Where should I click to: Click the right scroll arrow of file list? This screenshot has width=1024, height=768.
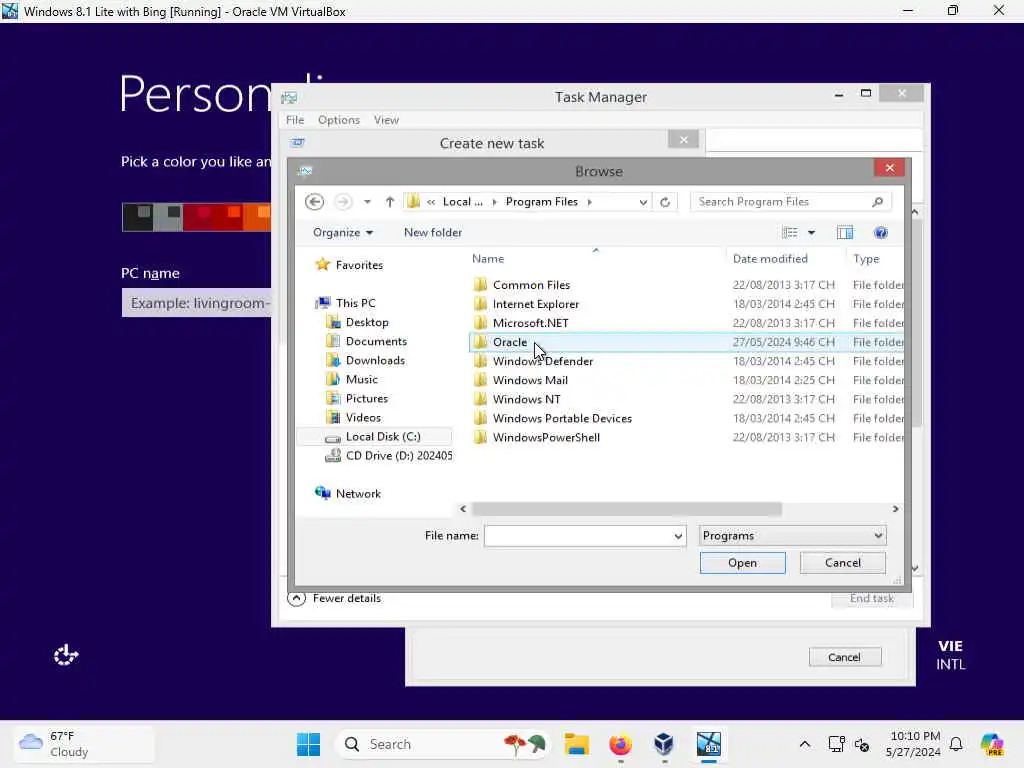tap(895, 509)
